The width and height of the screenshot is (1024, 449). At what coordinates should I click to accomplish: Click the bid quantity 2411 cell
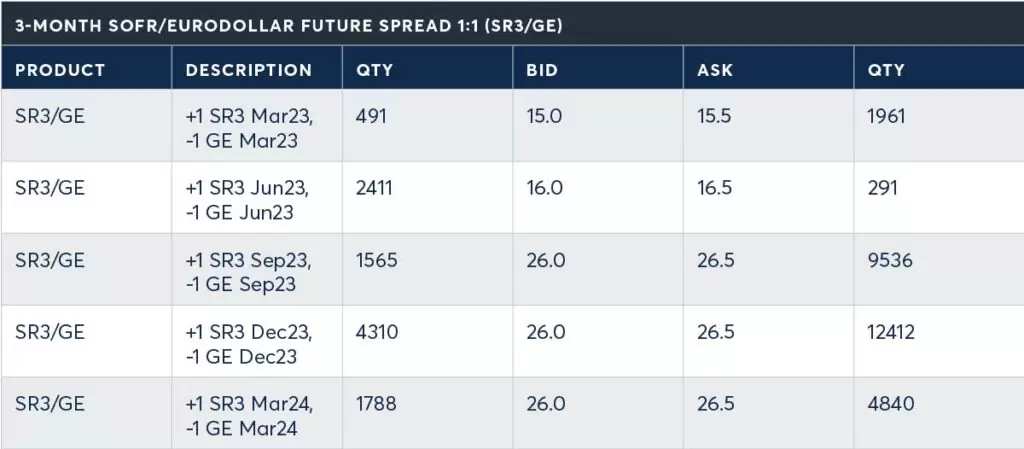coord(376,188)
